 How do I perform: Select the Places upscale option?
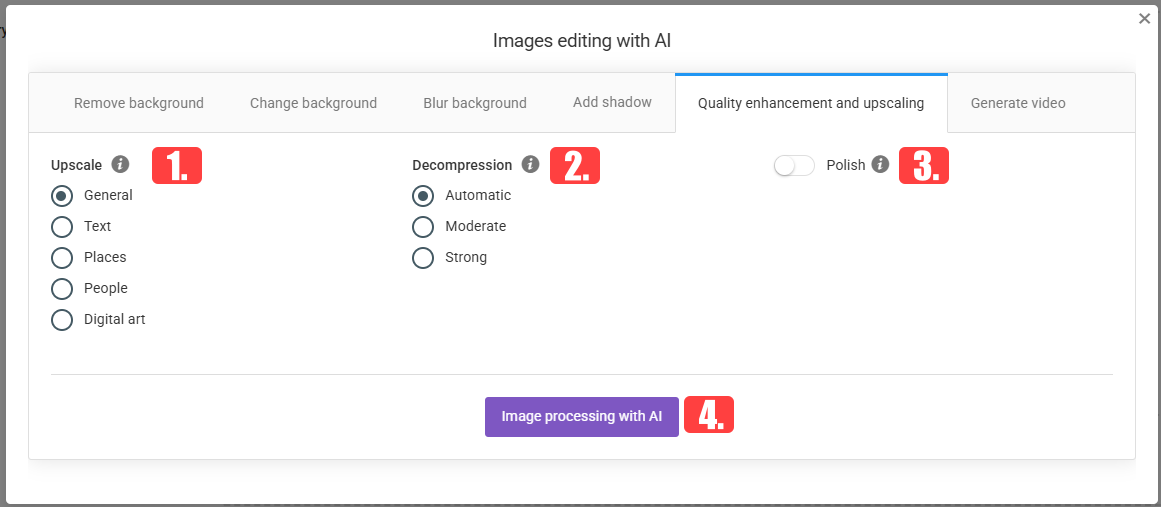click(62, 258)
